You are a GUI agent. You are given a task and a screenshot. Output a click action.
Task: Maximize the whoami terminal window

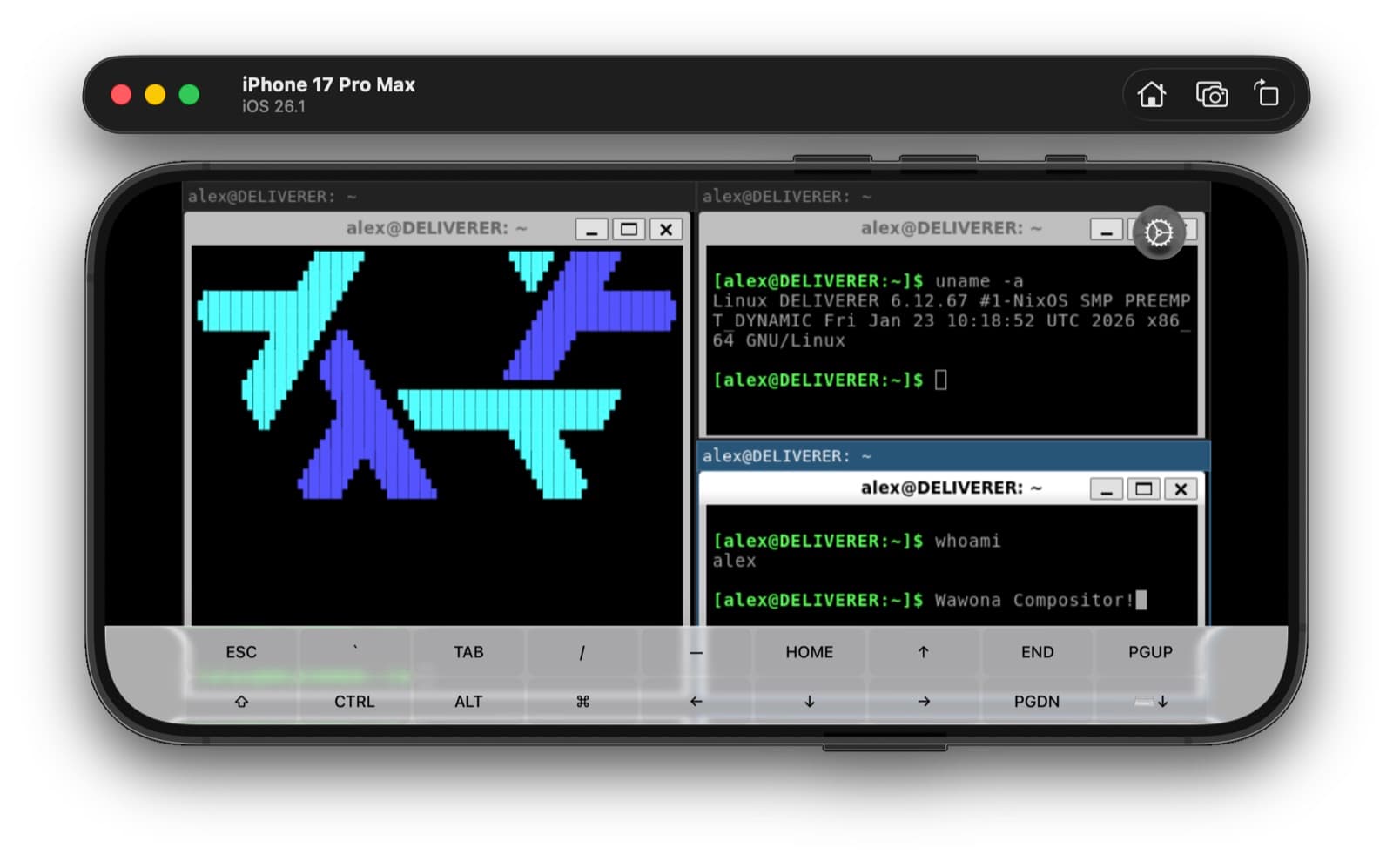point(1143,488)
